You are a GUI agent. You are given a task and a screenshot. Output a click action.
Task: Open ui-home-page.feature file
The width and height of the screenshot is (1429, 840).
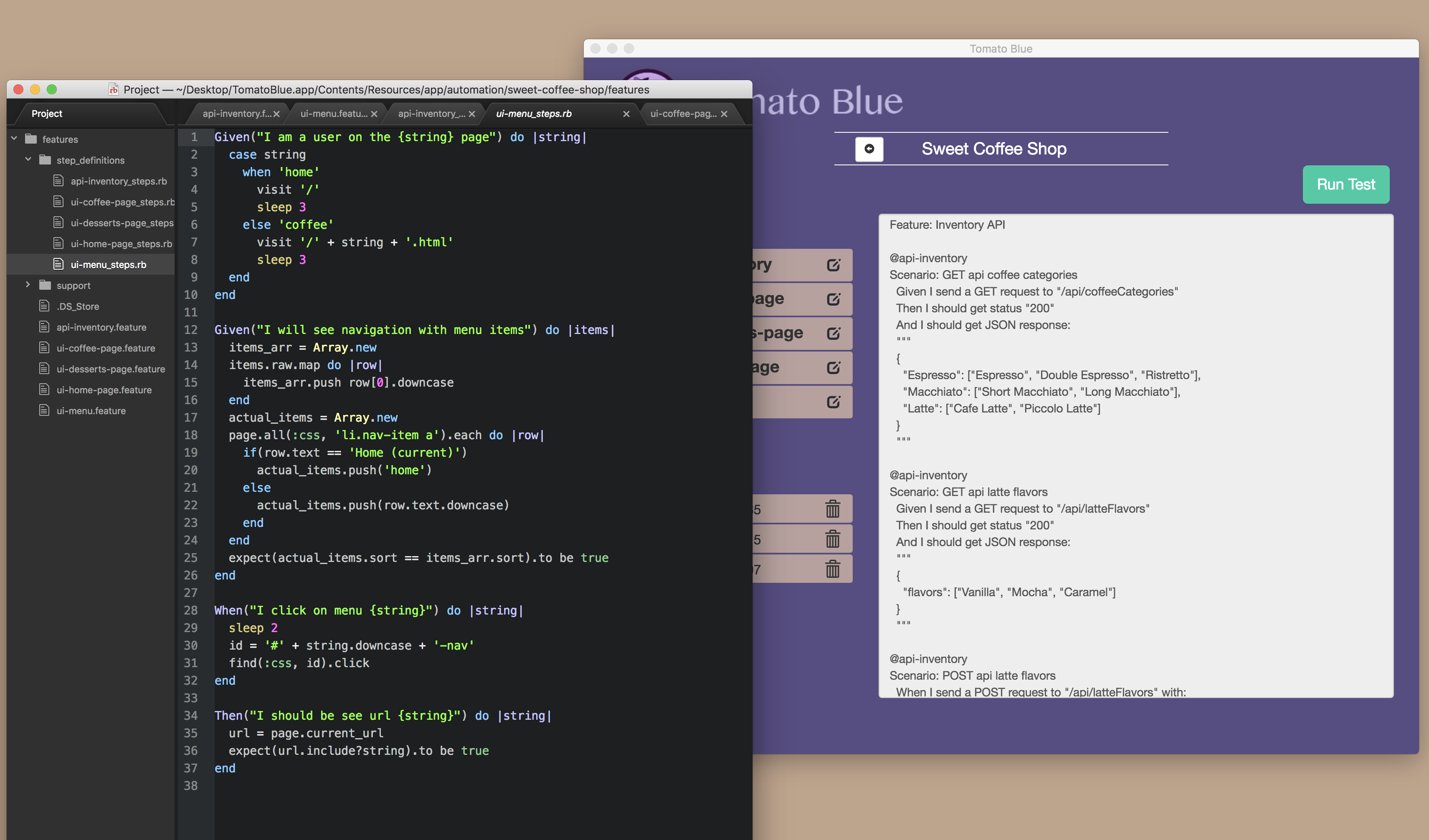[104, 390]
